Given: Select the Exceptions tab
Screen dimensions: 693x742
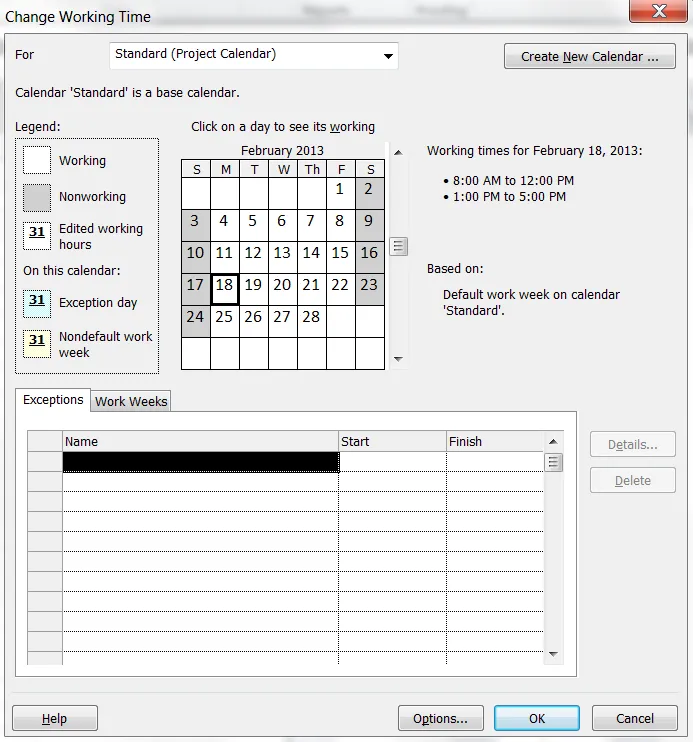Looking at the screenshot, I should tap(53, 400).
